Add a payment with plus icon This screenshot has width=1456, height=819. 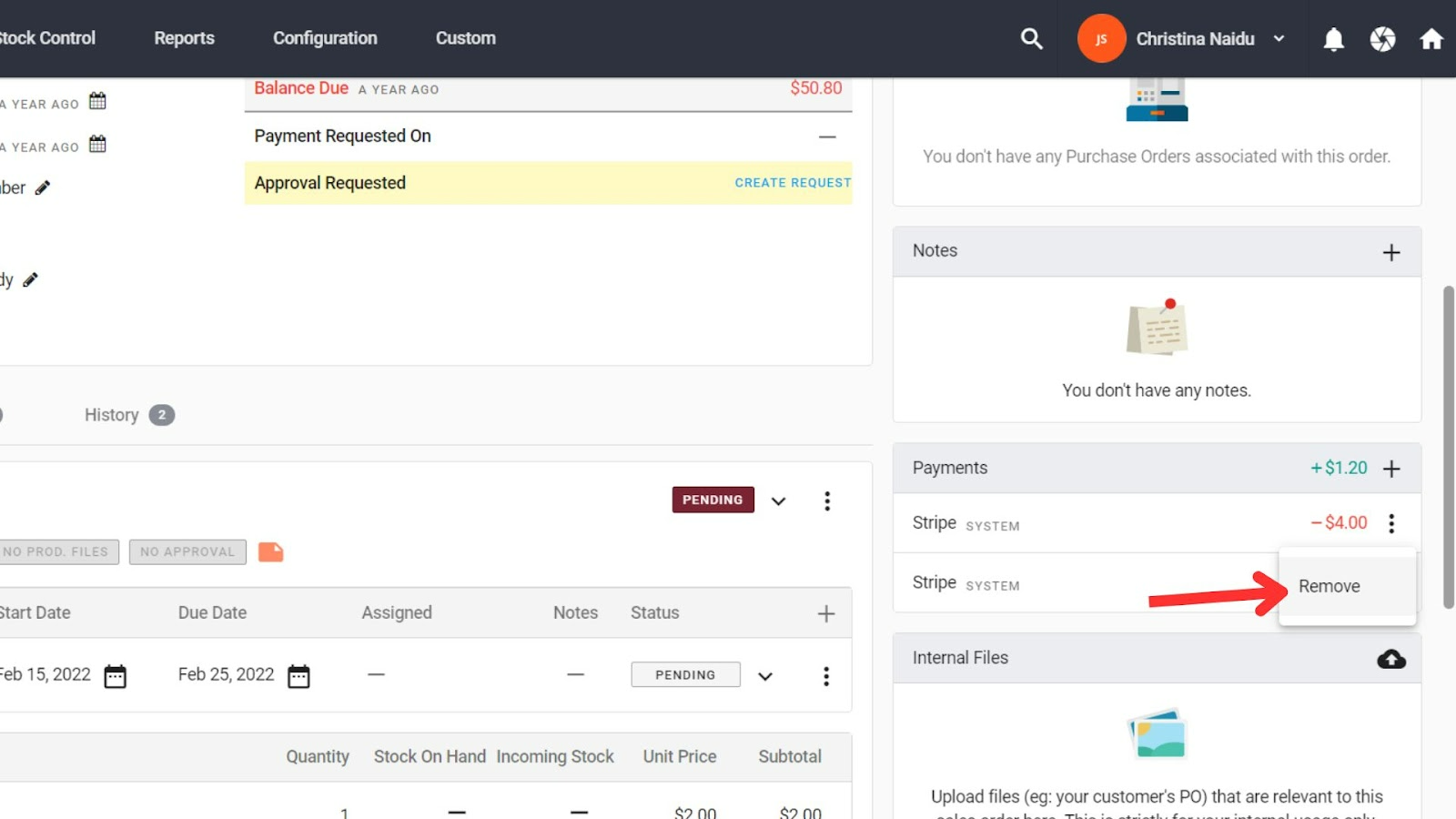coord(1391,469)
